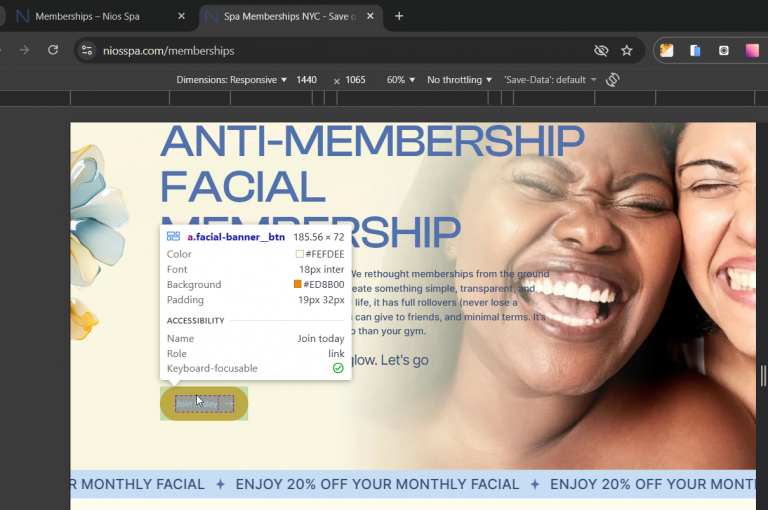Open a new browser tab
This screenshot has width=768, height=510.
[x=399, y=16]
